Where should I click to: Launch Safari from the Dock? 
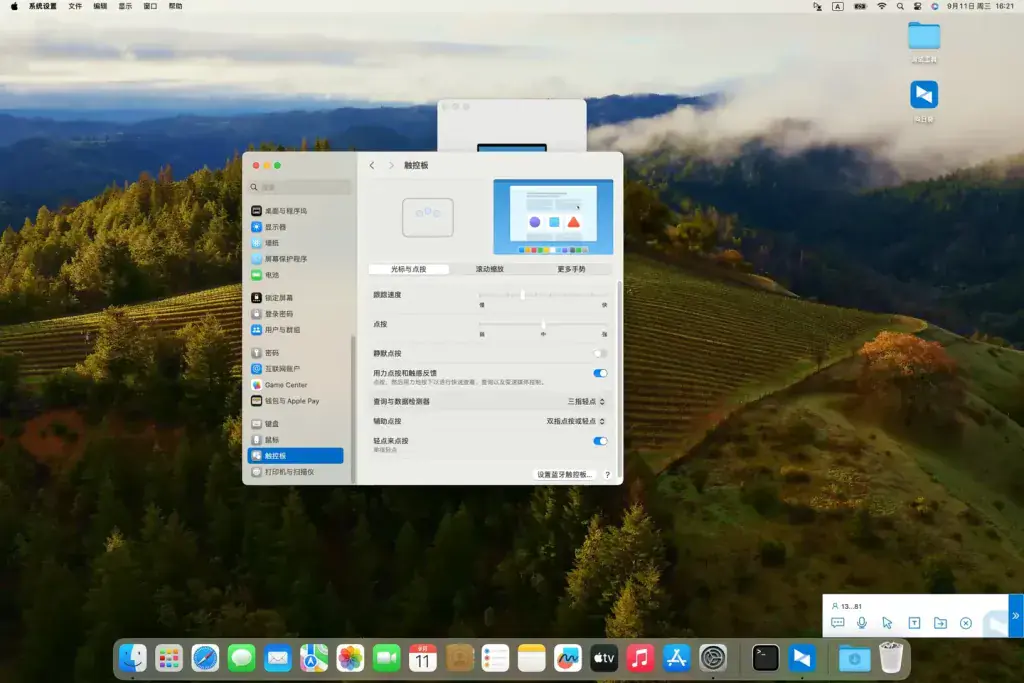205,658
